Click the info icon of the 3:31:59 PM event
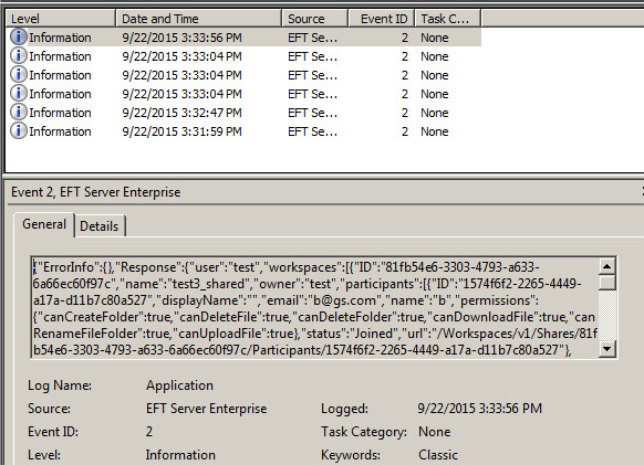The height and width of the screenshot is (465, 644). (x=19, y=131)
